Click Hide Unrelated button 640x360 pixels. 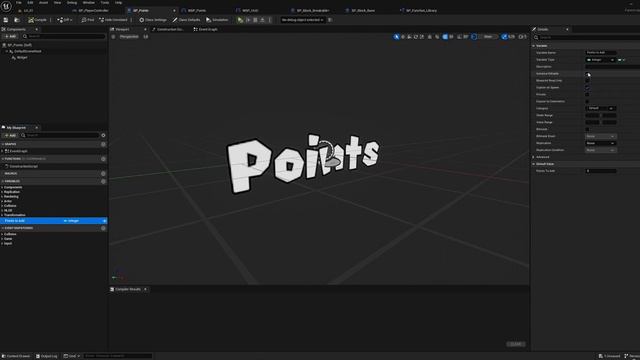[x=113, y=20]
